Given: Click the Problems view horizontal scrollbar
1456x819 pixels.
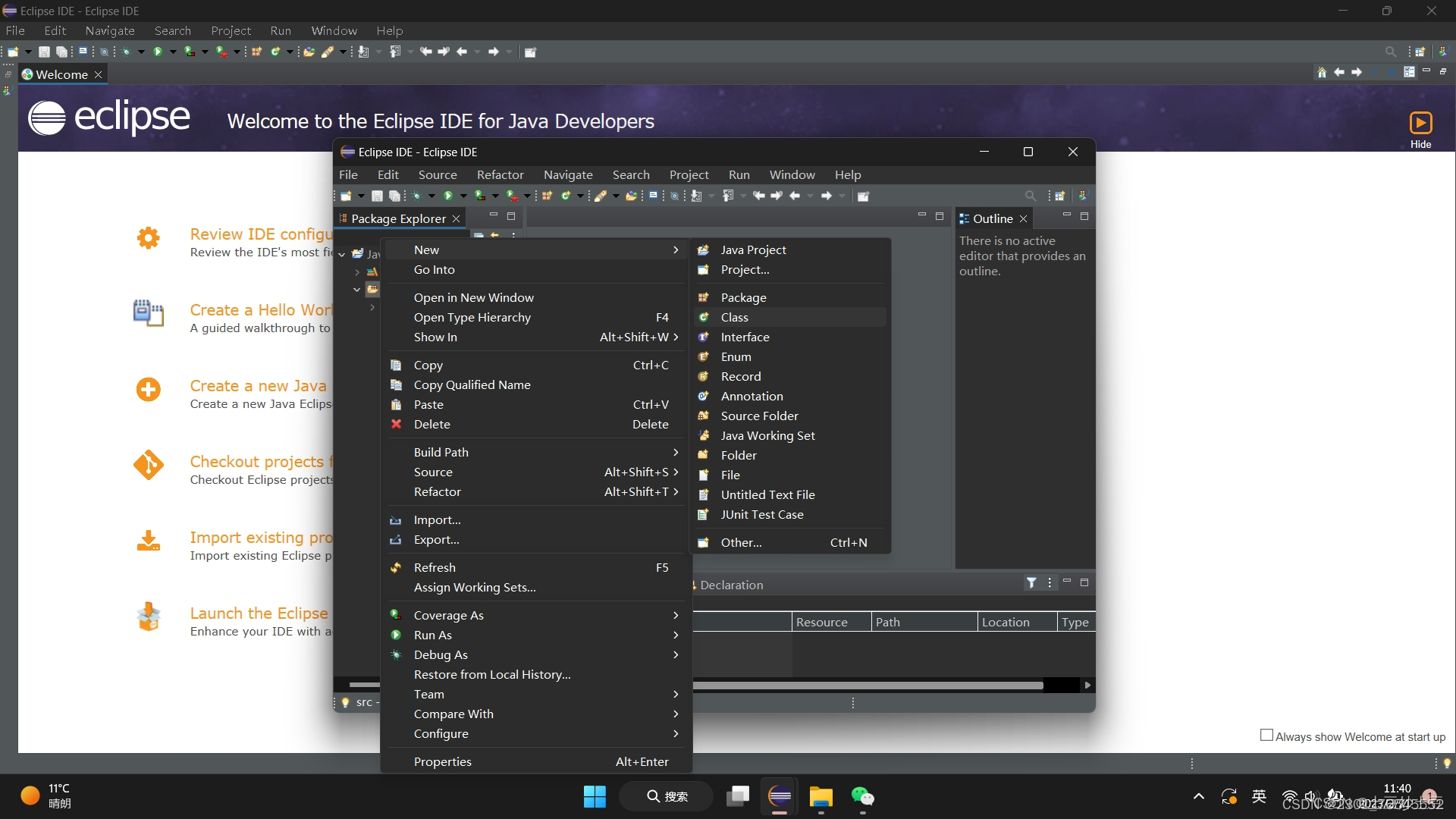Looking at the screenshot, I should [868, 685].
